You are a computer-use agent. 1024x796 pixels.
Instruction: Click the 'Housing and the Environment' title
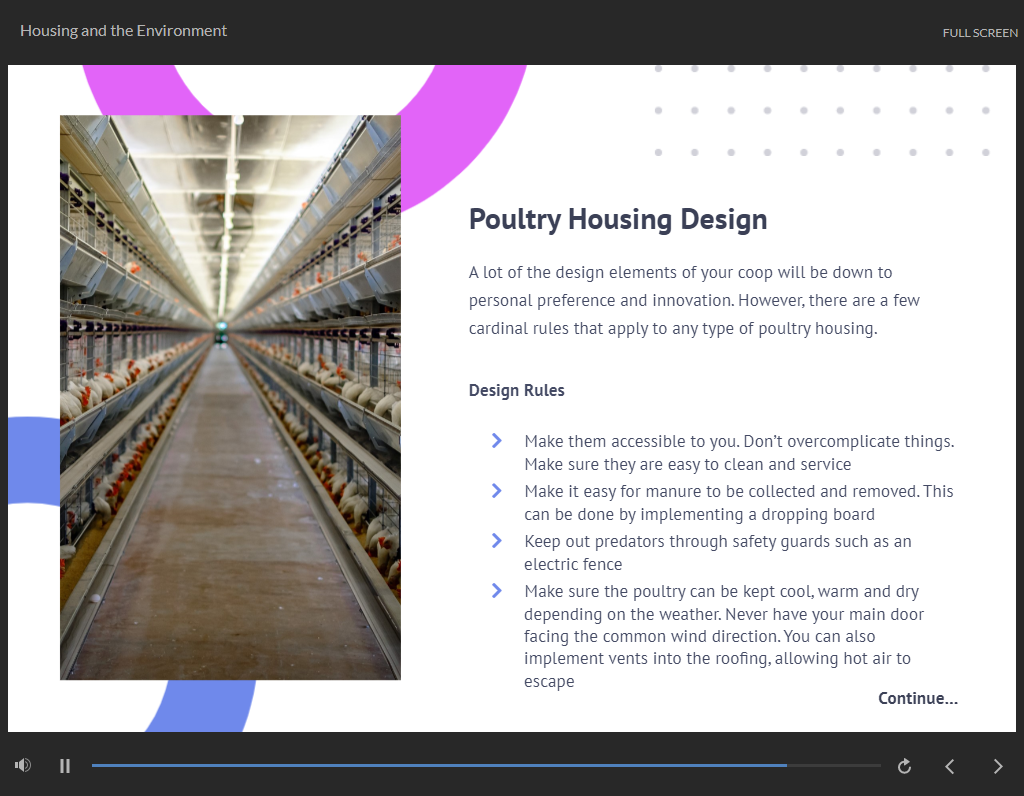tap(123, 31)
